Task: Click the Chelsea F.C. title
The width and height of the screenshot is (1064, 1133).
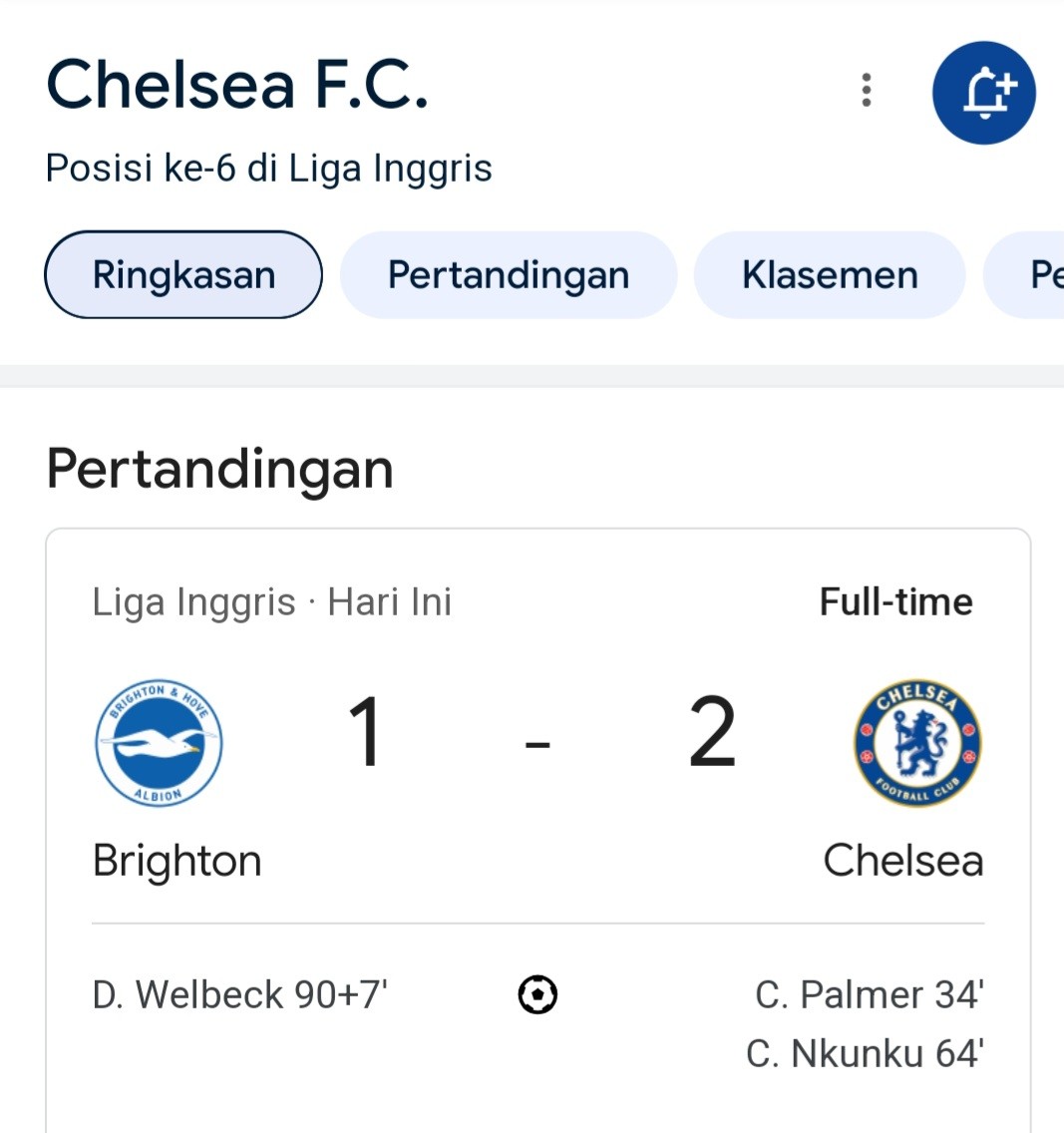Action: click(x=237, y=85)
